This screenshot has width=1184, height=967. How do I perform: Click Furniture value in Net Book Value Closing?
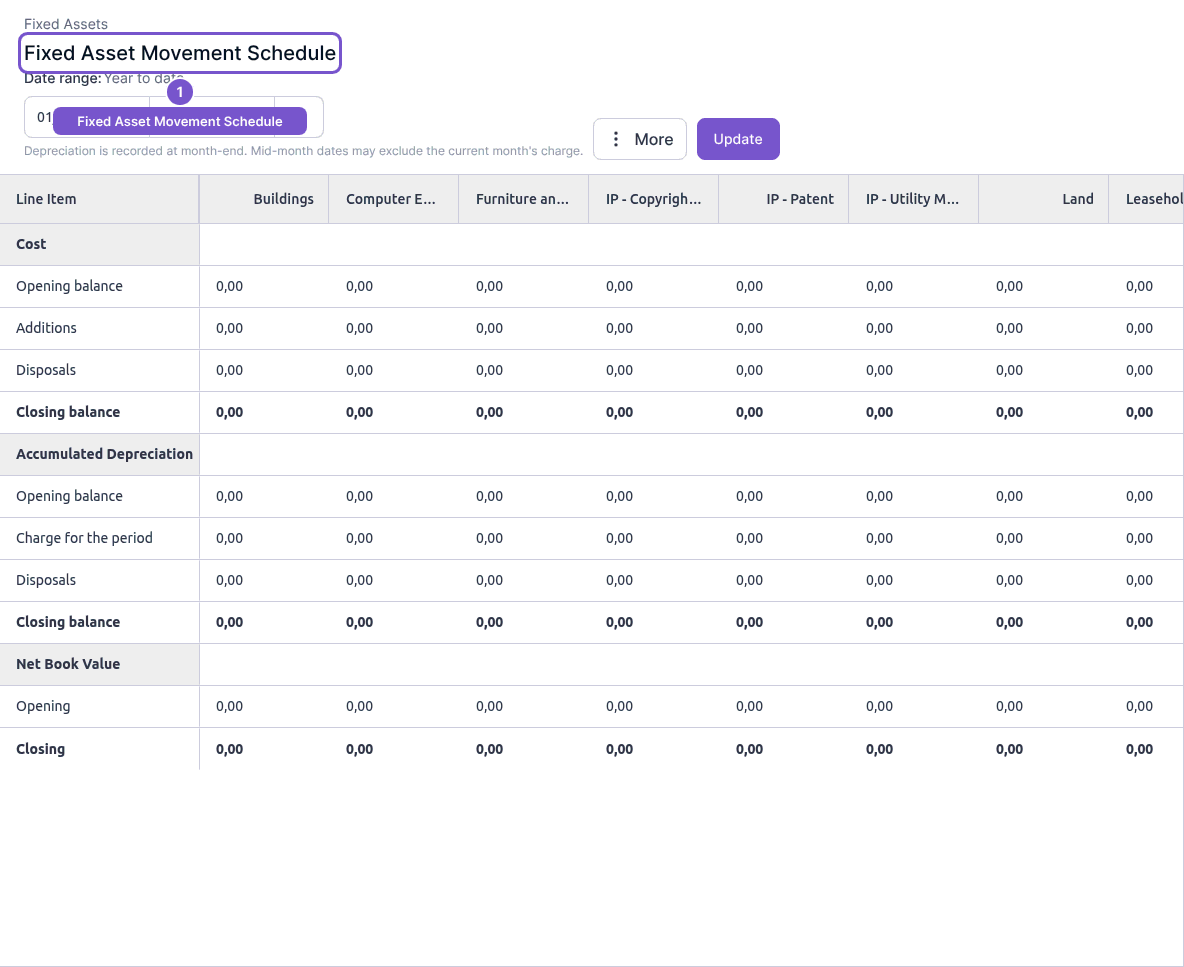coord(489,749)
